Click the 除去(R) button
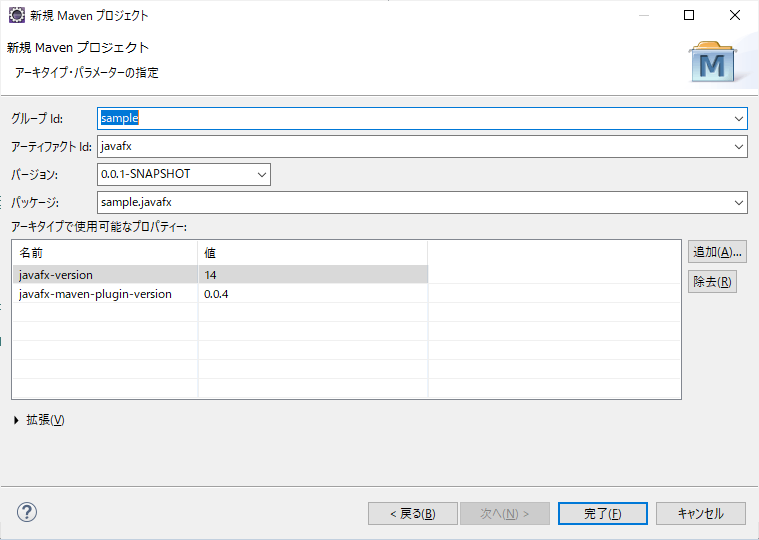Screen dimensions: 759x540 coord(712,282)
